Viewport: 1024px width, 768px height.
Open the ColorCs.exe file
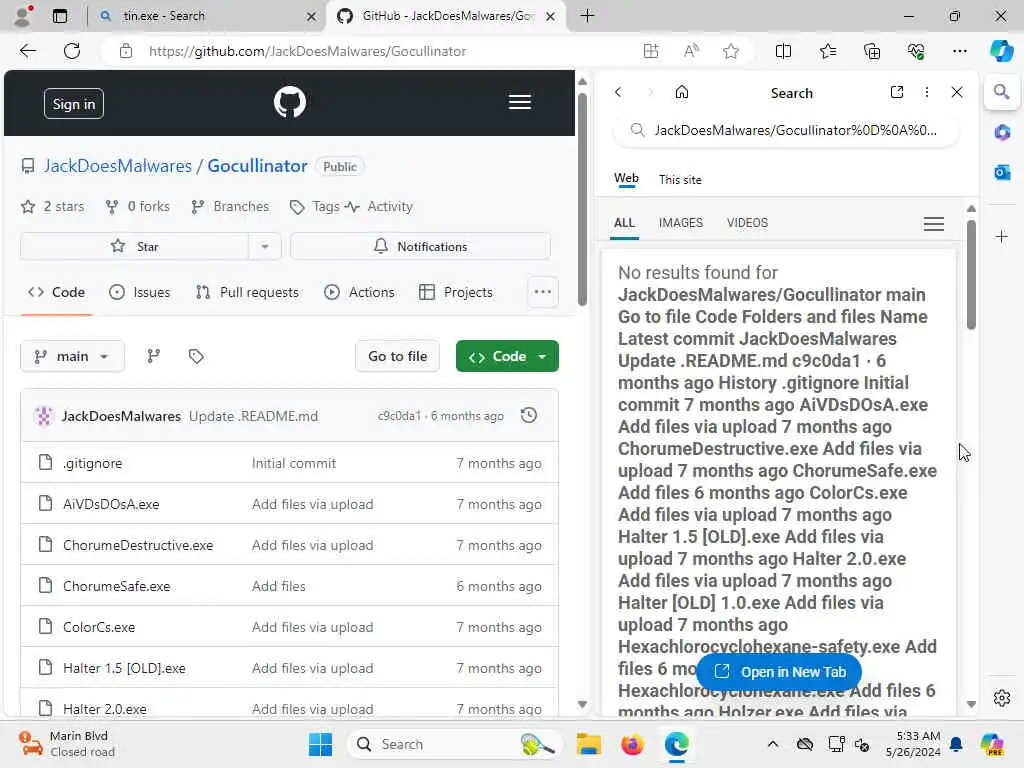99,627
